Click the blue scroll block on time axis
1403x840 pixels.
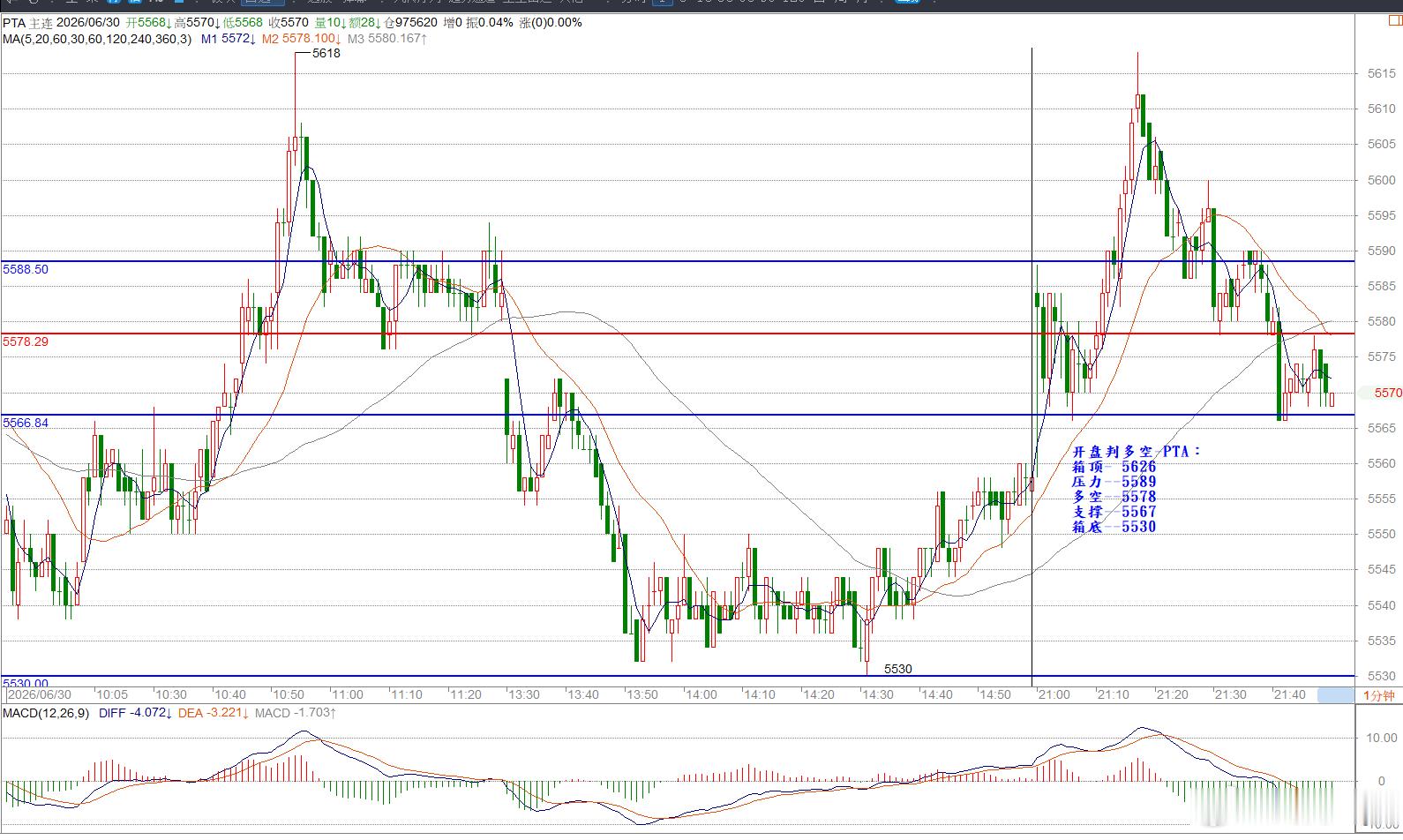click(x=1335, y=695)
